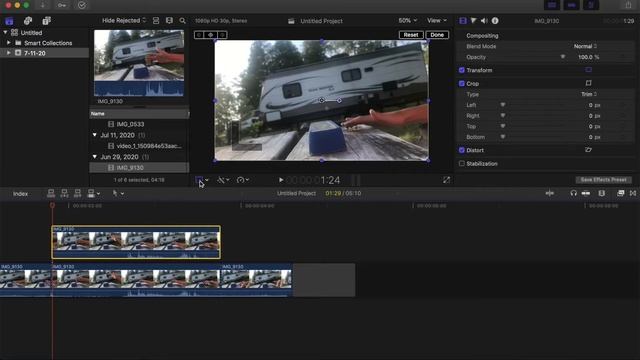Open the Video inspector tab icon

(463, 21)
